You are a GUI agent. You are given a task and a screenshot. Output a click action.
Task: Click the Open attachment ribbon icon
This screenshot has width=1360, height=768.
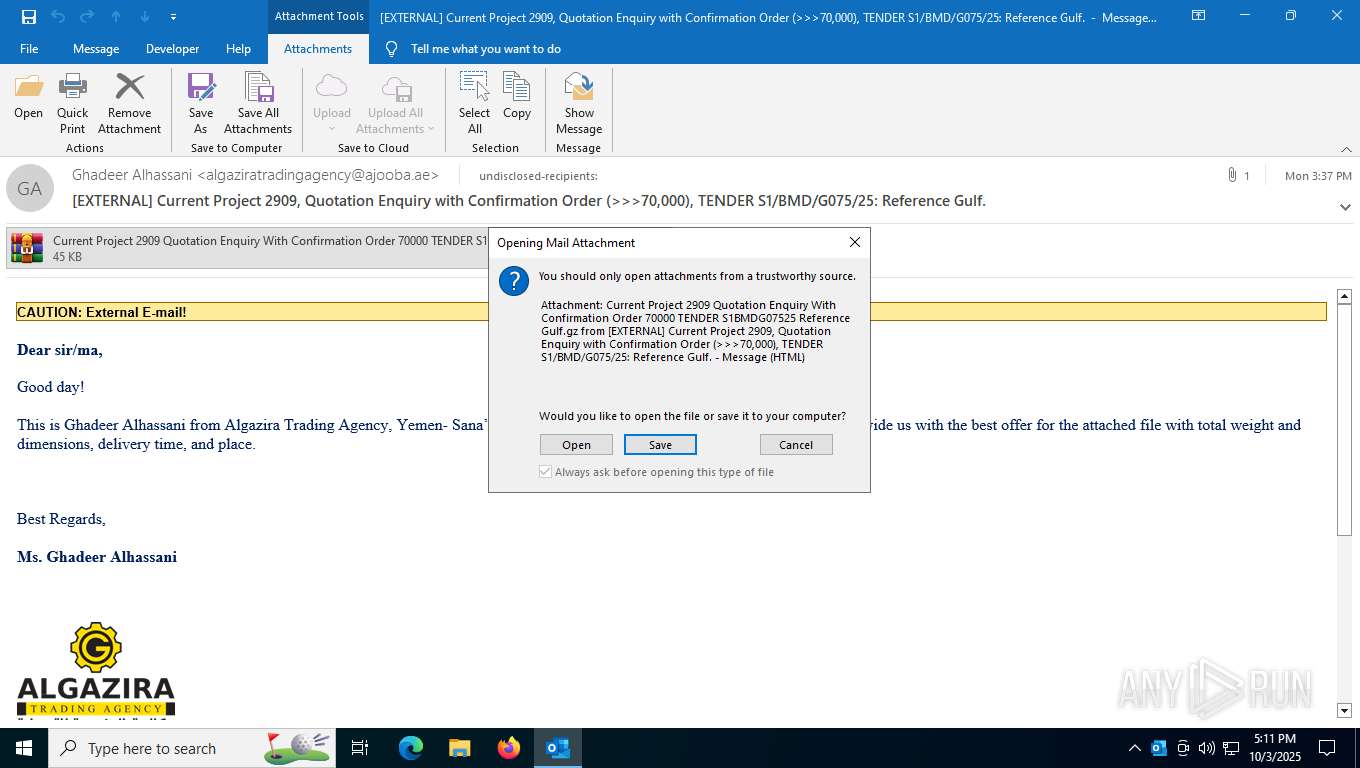click(x=28, y=97)
